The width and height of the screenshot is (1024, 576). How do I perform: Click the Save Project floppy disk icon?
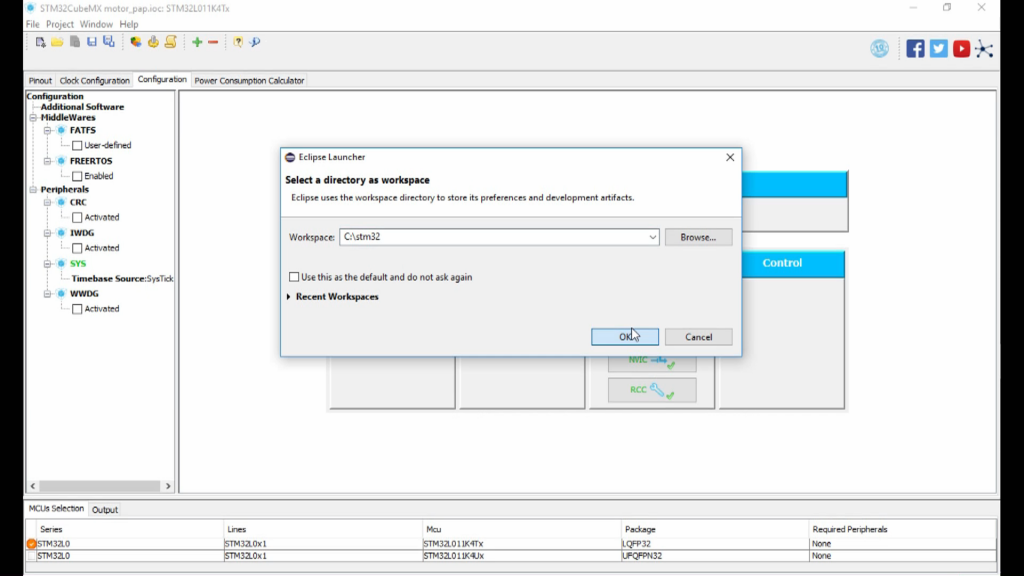(92, 42)
